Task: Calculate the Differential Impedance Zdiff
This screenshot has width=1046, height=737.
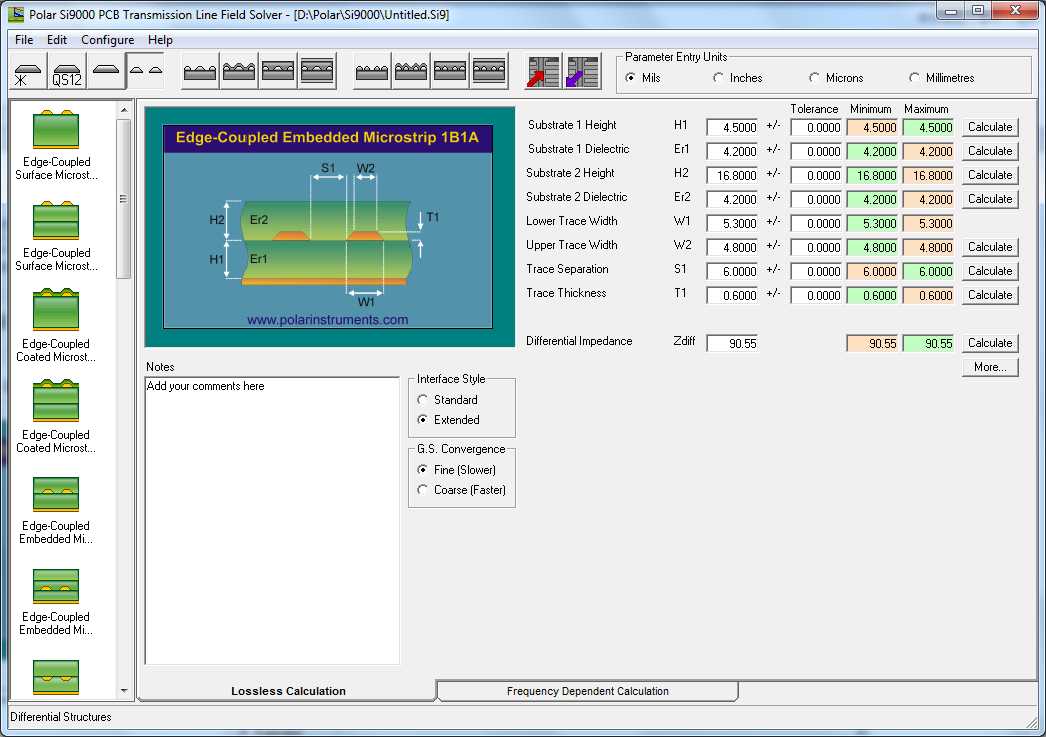Action: pos(990,343)
